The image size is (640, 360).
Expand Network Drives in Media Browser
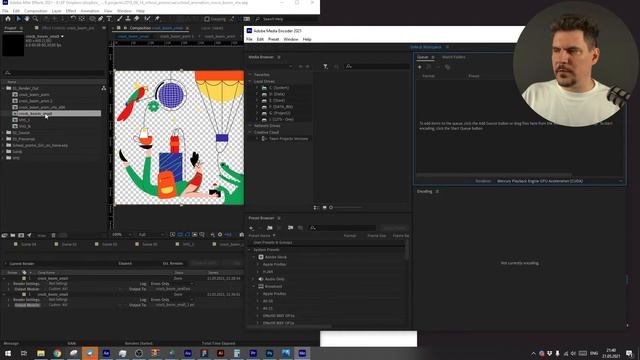tap(250, 126)
